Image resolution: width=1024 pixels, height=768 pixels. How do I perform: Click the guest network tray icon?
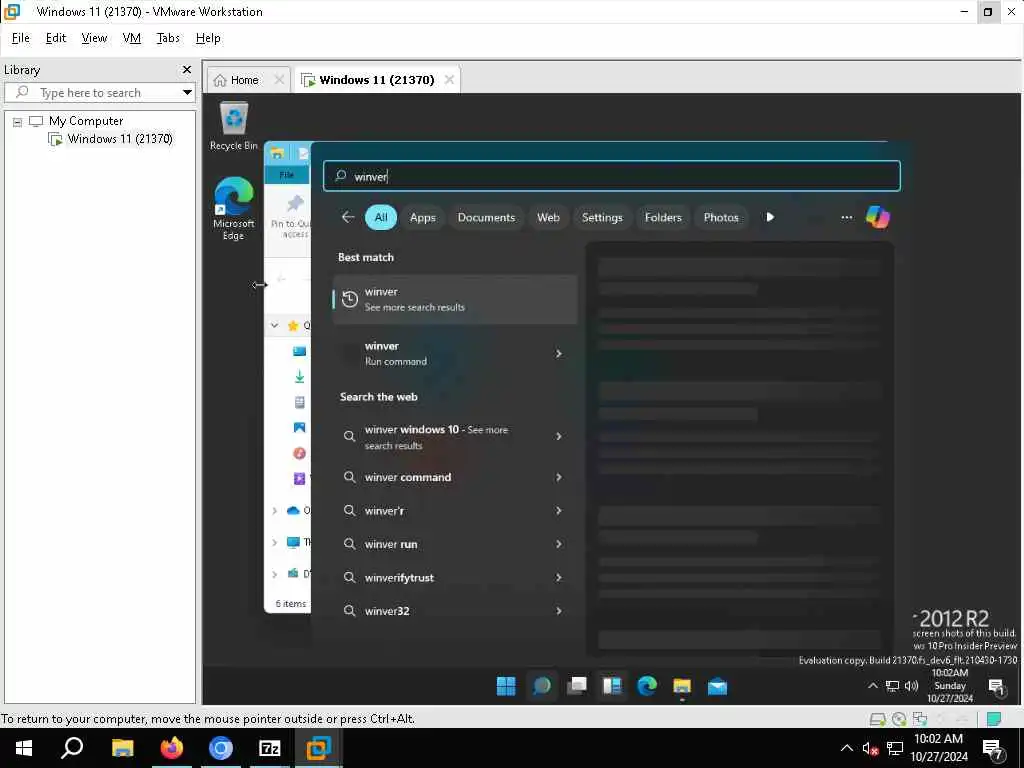coord(892,686)
